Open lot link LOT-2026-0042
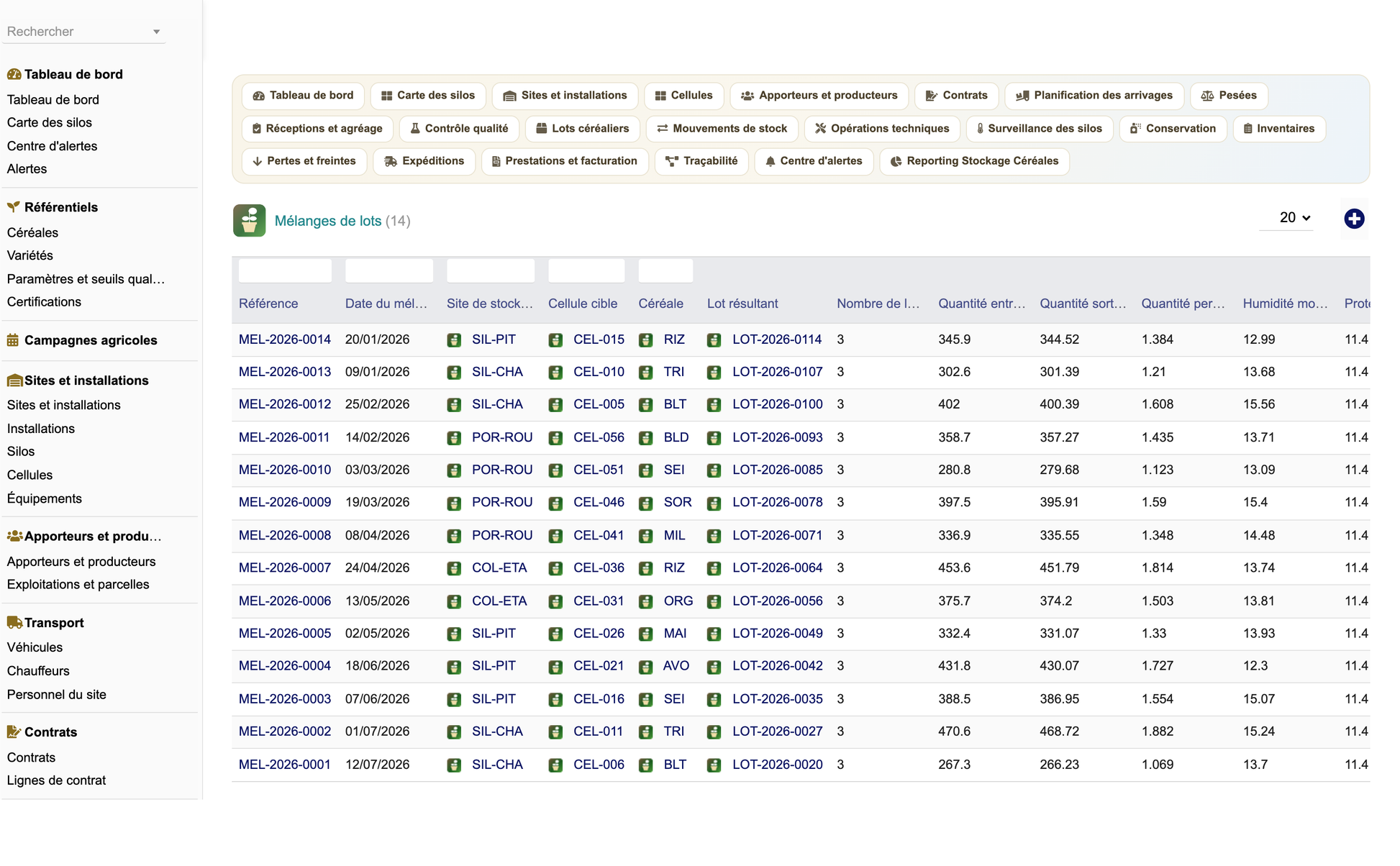The height and width of the screenshot is (866, 1400). tap(777, 666)
